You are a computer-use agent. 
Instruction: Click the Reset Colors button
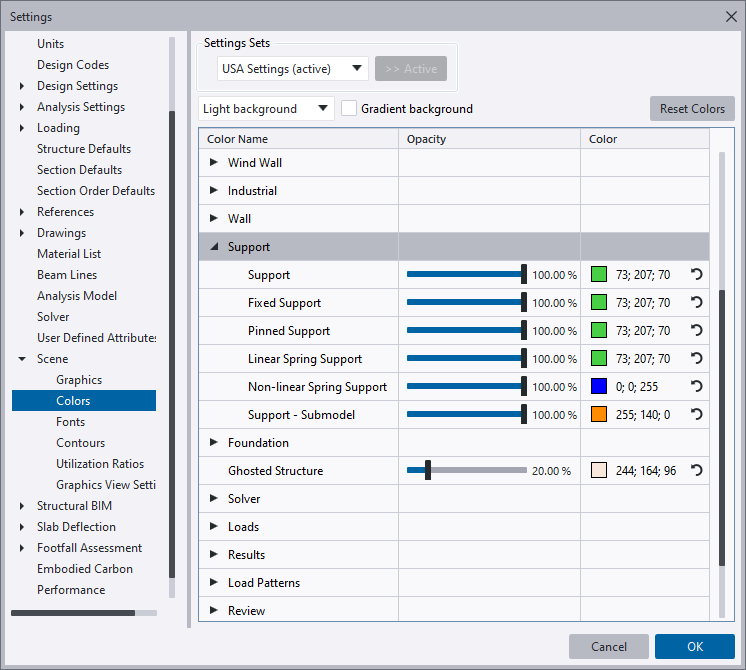pos(692,109)
